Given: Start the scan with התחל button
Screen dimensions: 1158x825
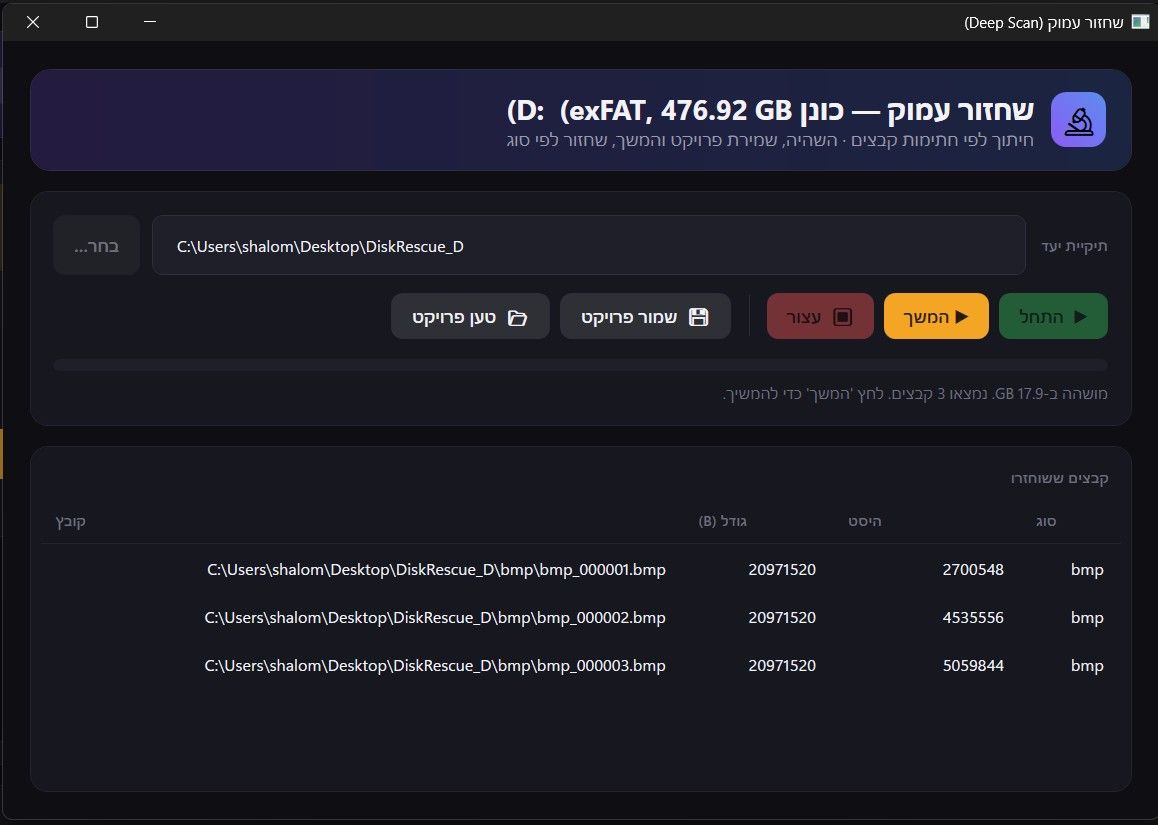Looking at the screenshot, I should (x=1053, y=316).
